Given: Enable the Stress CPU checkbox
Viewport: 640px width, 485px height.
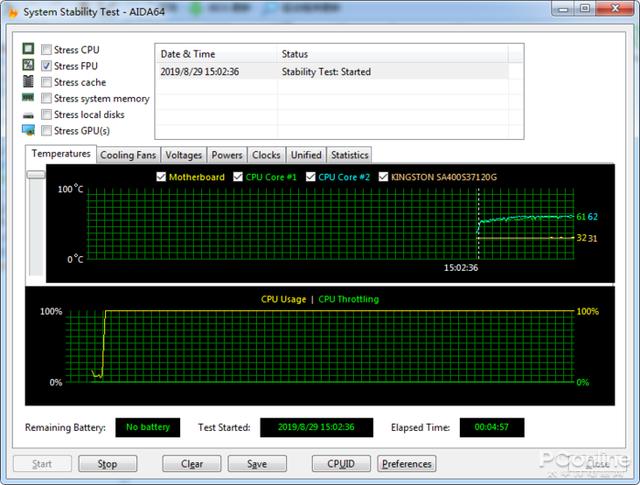Looking at the screenshot, I should coord(46,50).
